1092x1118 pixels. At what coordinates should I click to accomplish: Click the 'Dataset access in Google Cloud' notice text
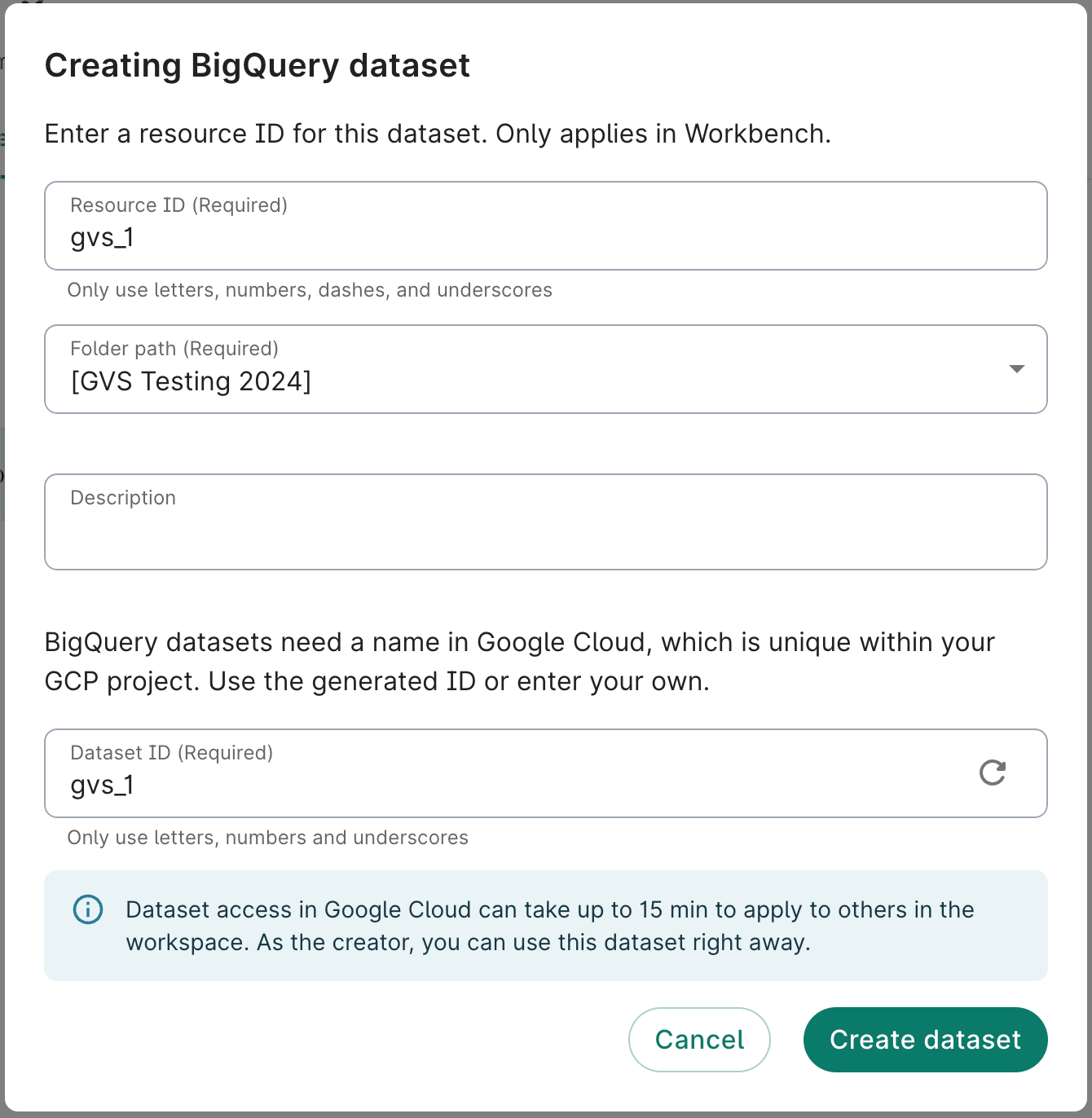[x=549, y=926]
